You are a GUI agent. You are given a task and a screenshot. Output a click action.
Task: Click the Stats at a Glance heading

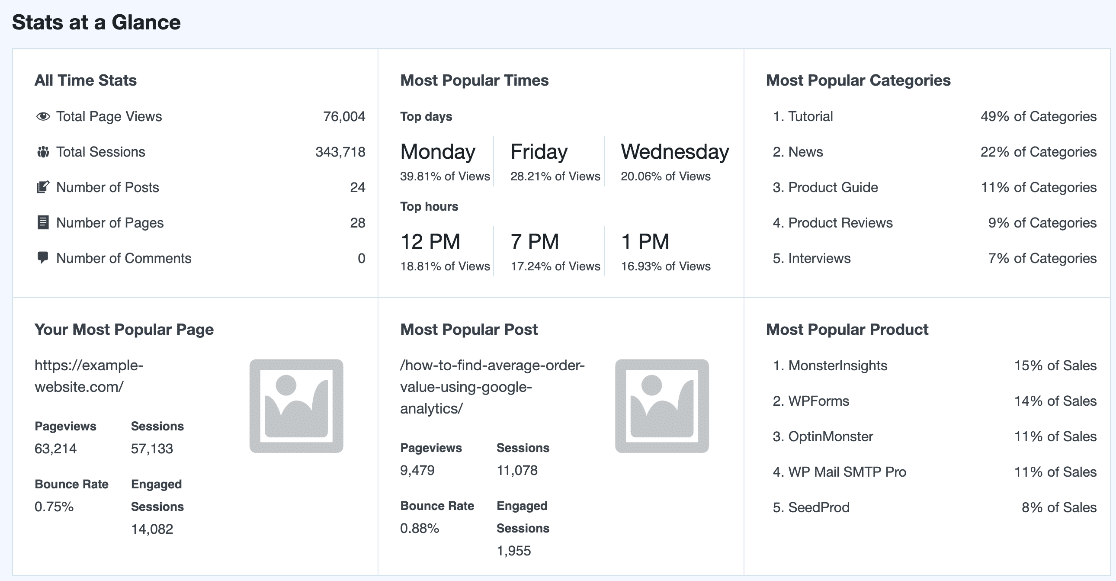coord(96,22)
